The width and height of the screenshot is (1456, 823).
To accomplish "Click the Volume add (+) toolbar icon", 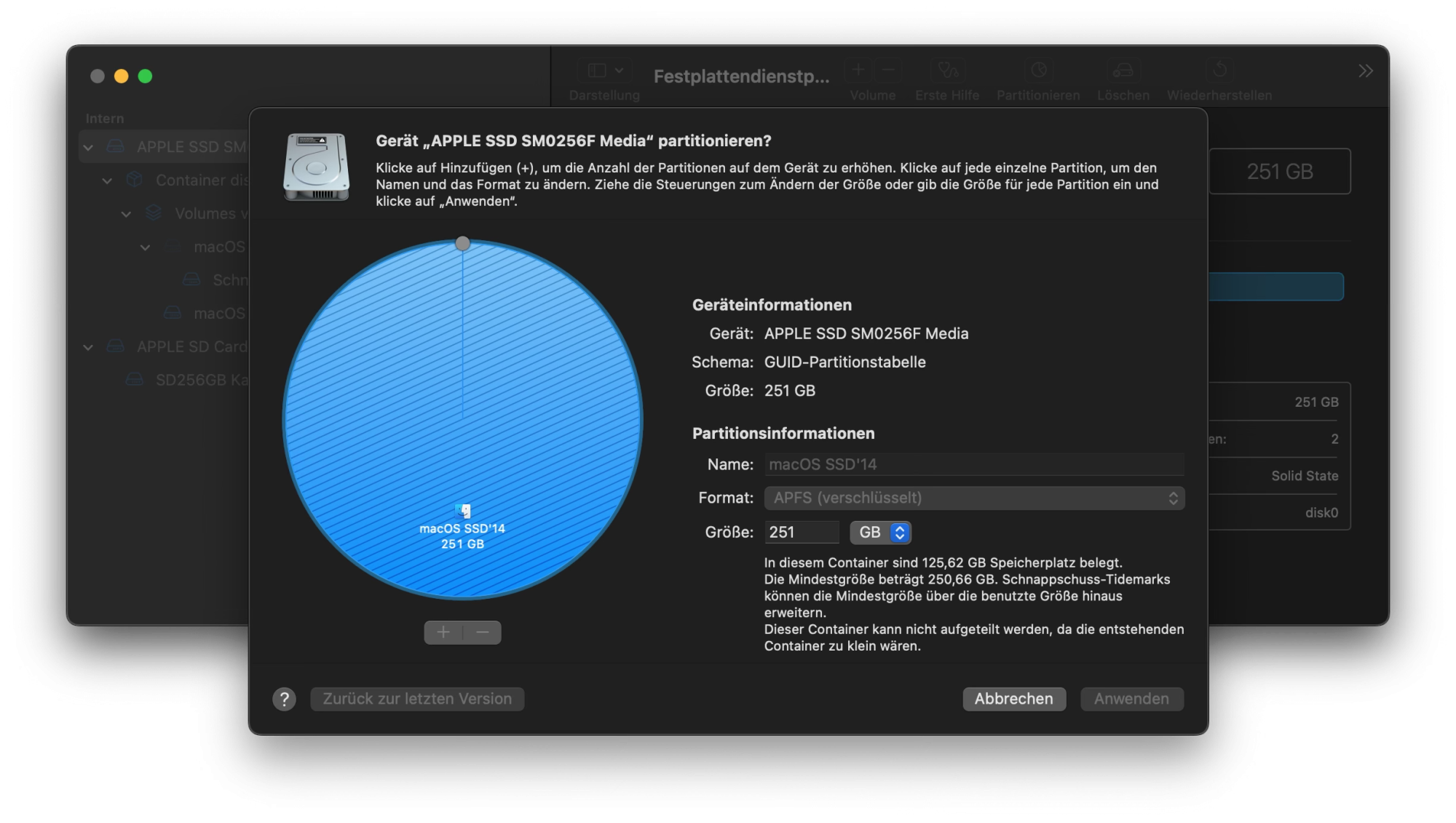I will coord(858,70).
